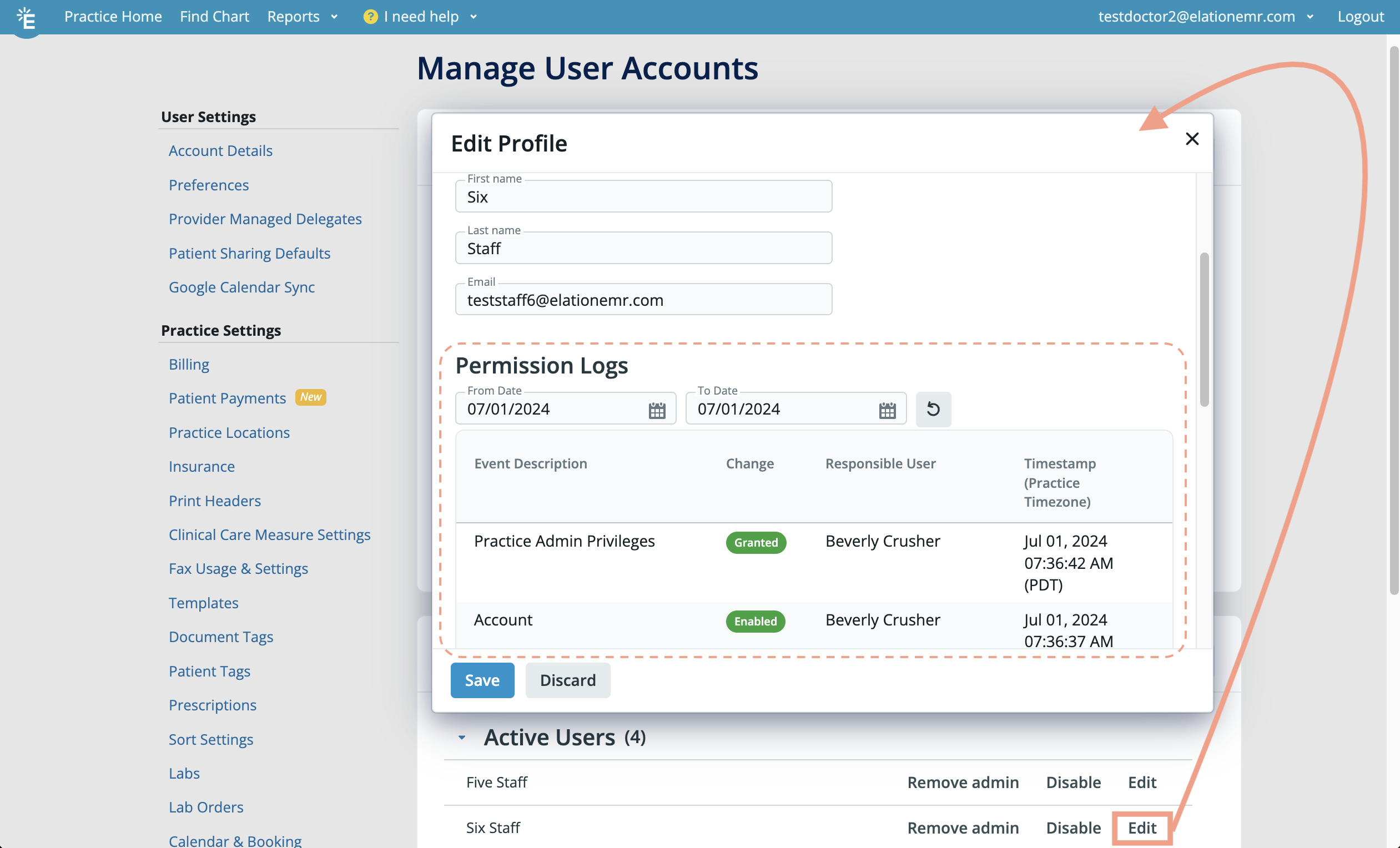1400x848 pixels.
Task: Click the Practice Home menu item
Action: tap(113, 15)
